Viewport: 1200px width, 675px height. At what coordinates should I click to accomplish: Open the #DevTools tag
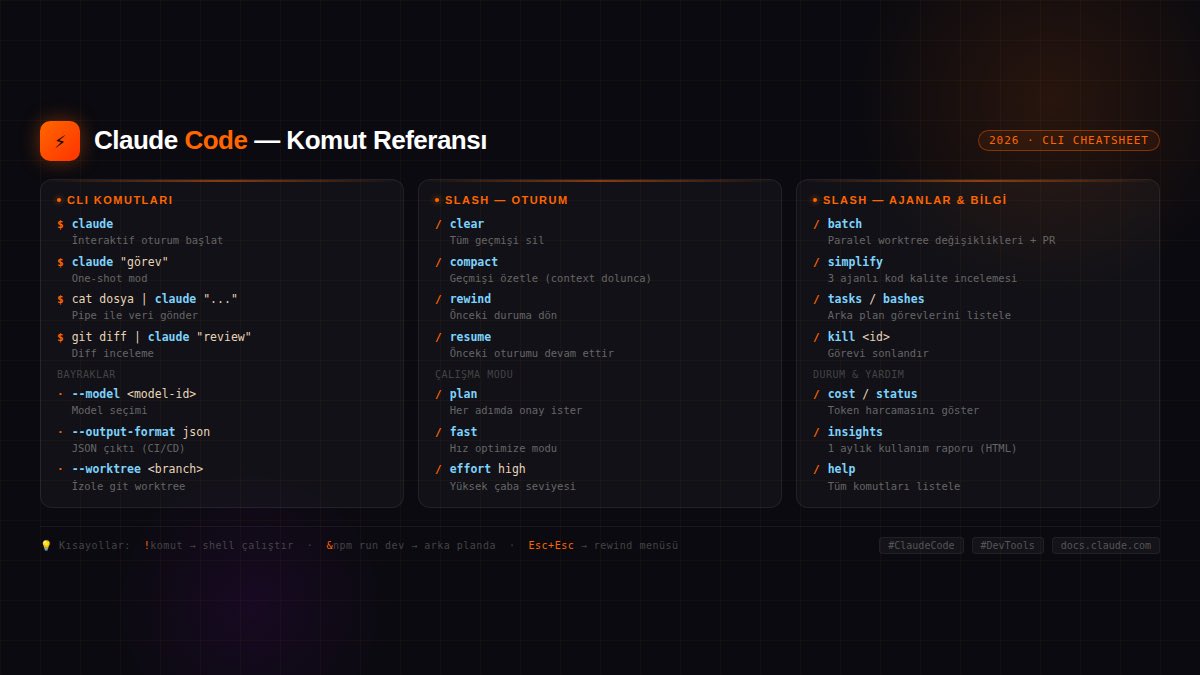point(1008,546)
